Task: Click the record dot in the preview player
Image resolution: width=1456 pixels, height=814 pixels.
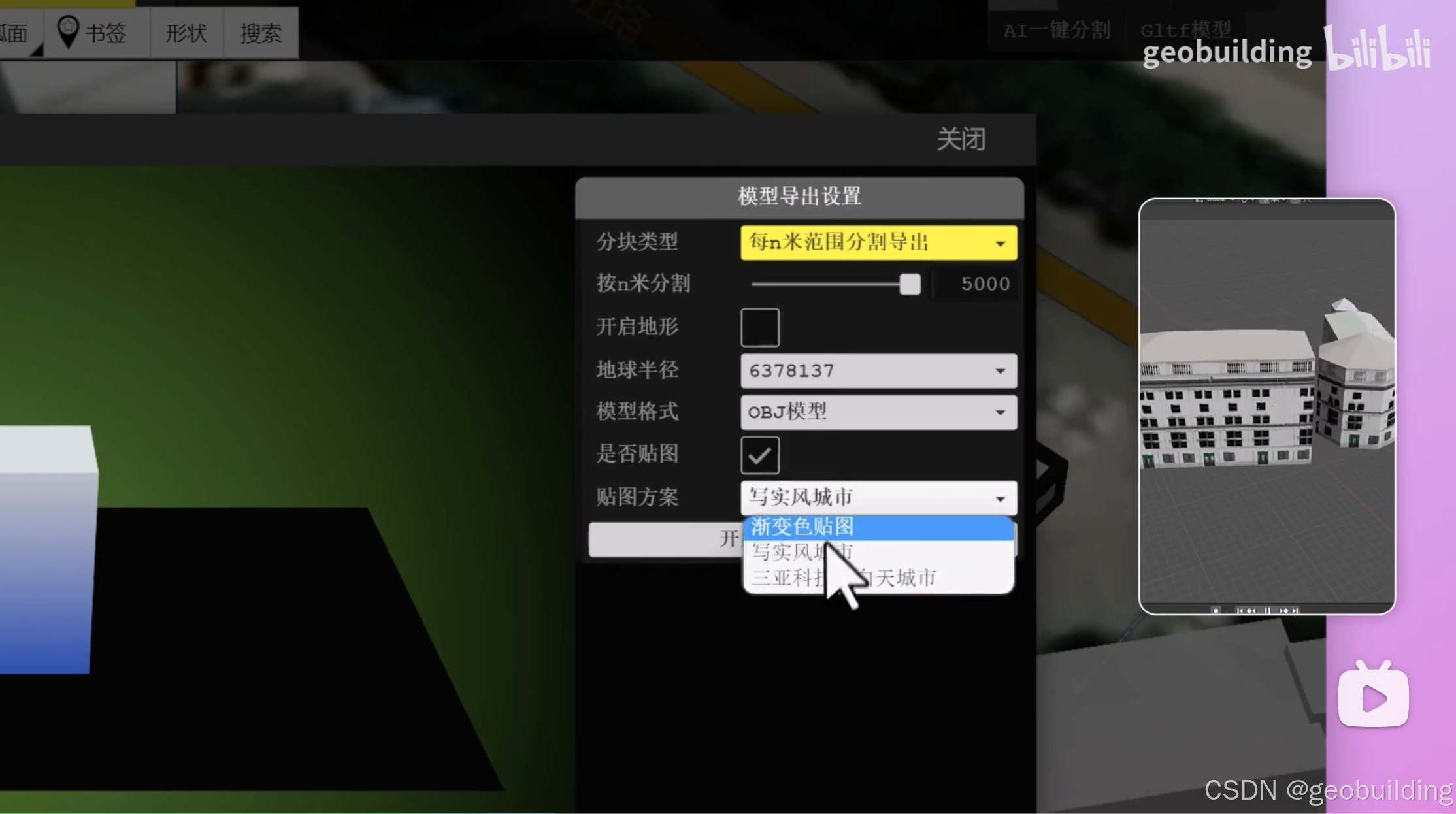Action: coord(1216,610)
